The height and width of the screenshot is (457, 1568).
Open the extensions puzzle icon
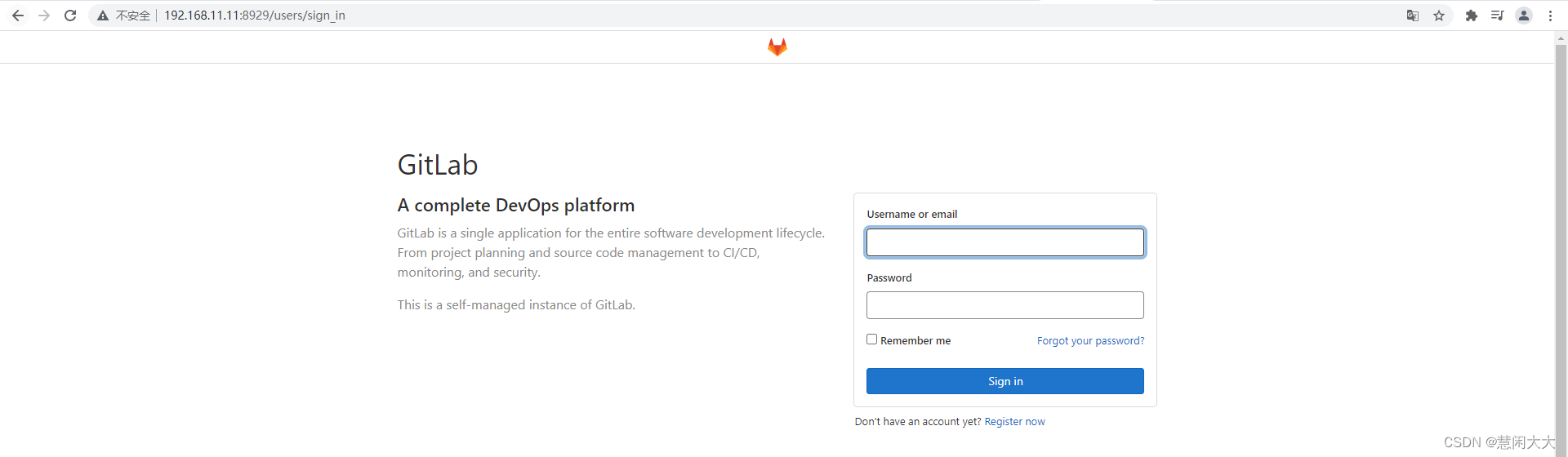(x=1472, y=16)
